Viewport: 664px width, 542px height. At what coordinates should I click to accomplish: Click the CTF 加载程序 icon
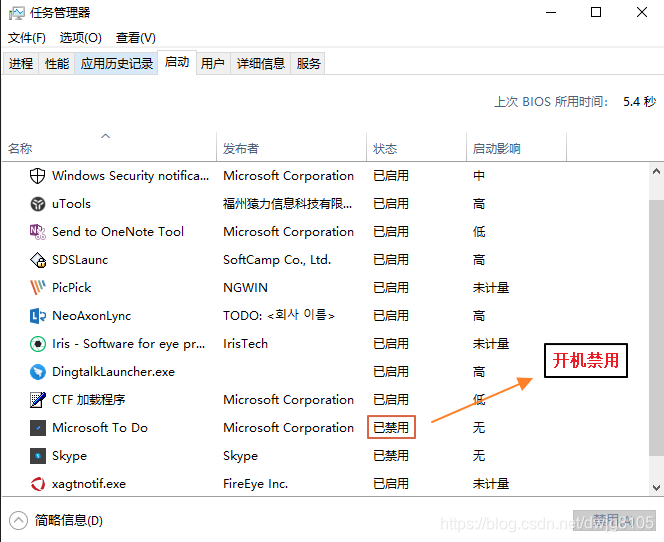pos(37,400)
